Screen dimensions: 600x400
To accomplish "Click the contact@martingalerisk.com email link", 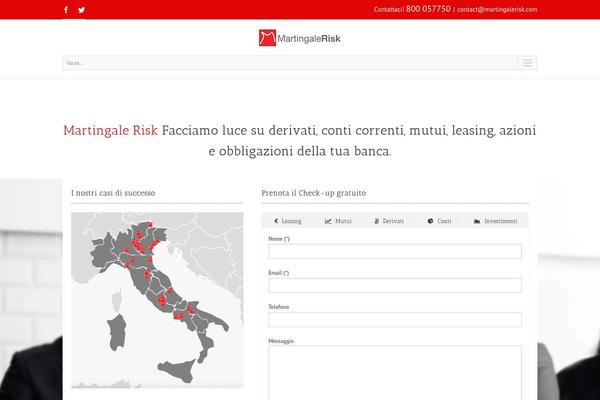I will [497, 10].
